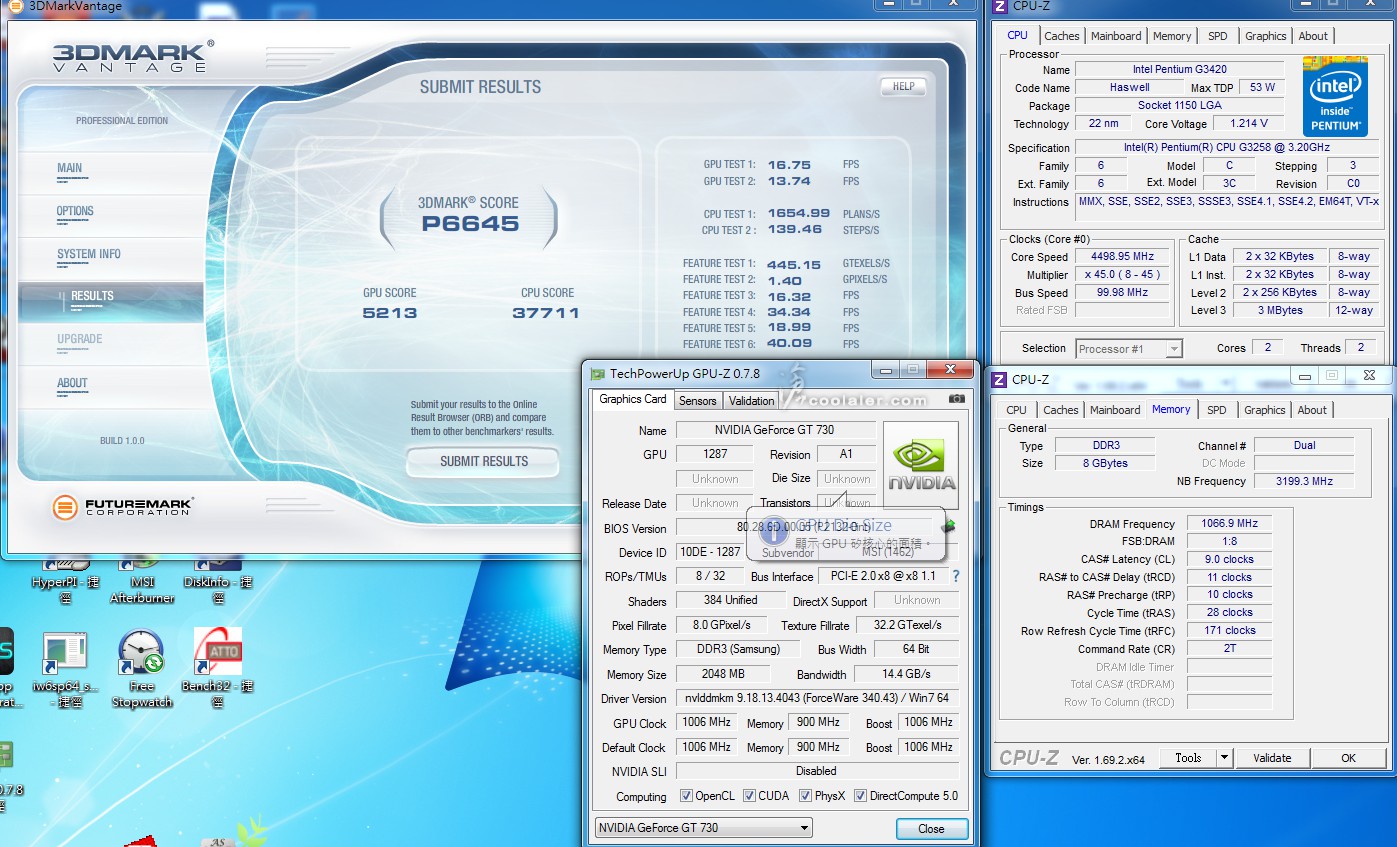This screenshot has width=1397, height=847.
Task: Click the Driver Version field in GPU-Z
Action: click(x=816, y=698)
